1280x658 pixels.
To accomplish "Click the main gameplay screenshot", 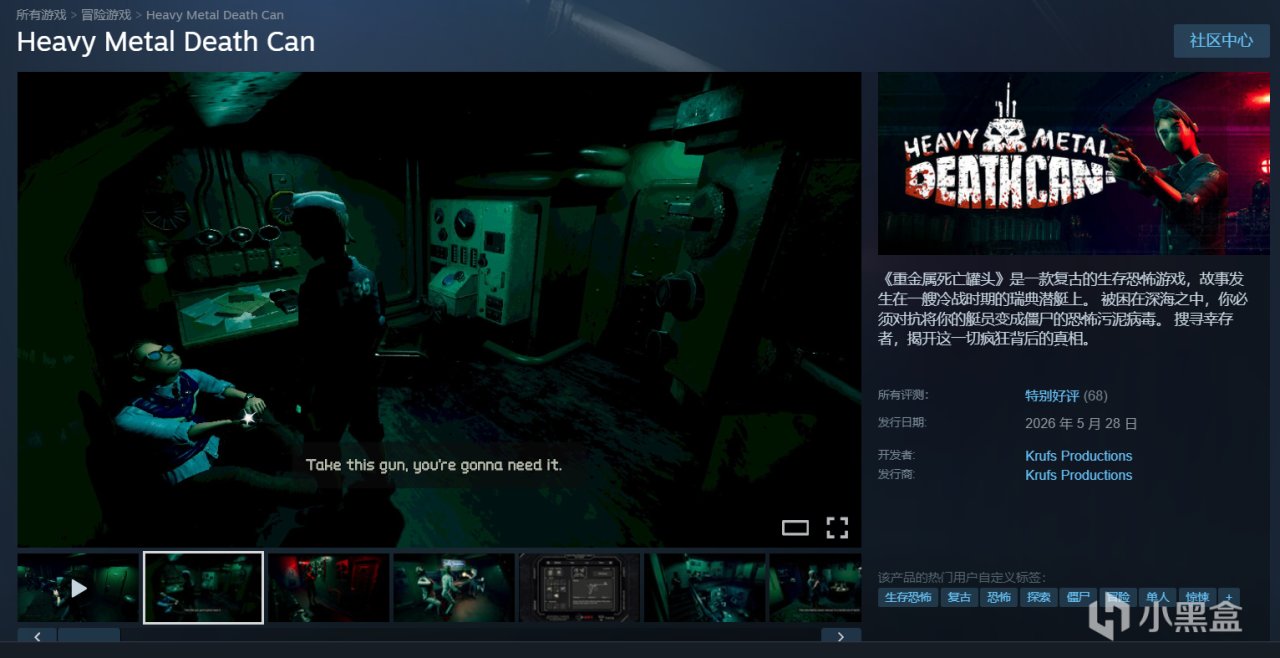I will (439, 309).
